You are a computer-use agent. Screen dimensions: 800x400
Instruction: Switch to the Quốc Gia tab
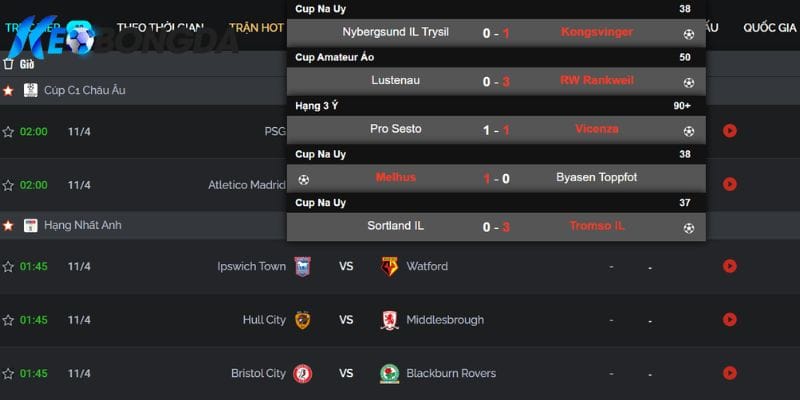point(769,28)
